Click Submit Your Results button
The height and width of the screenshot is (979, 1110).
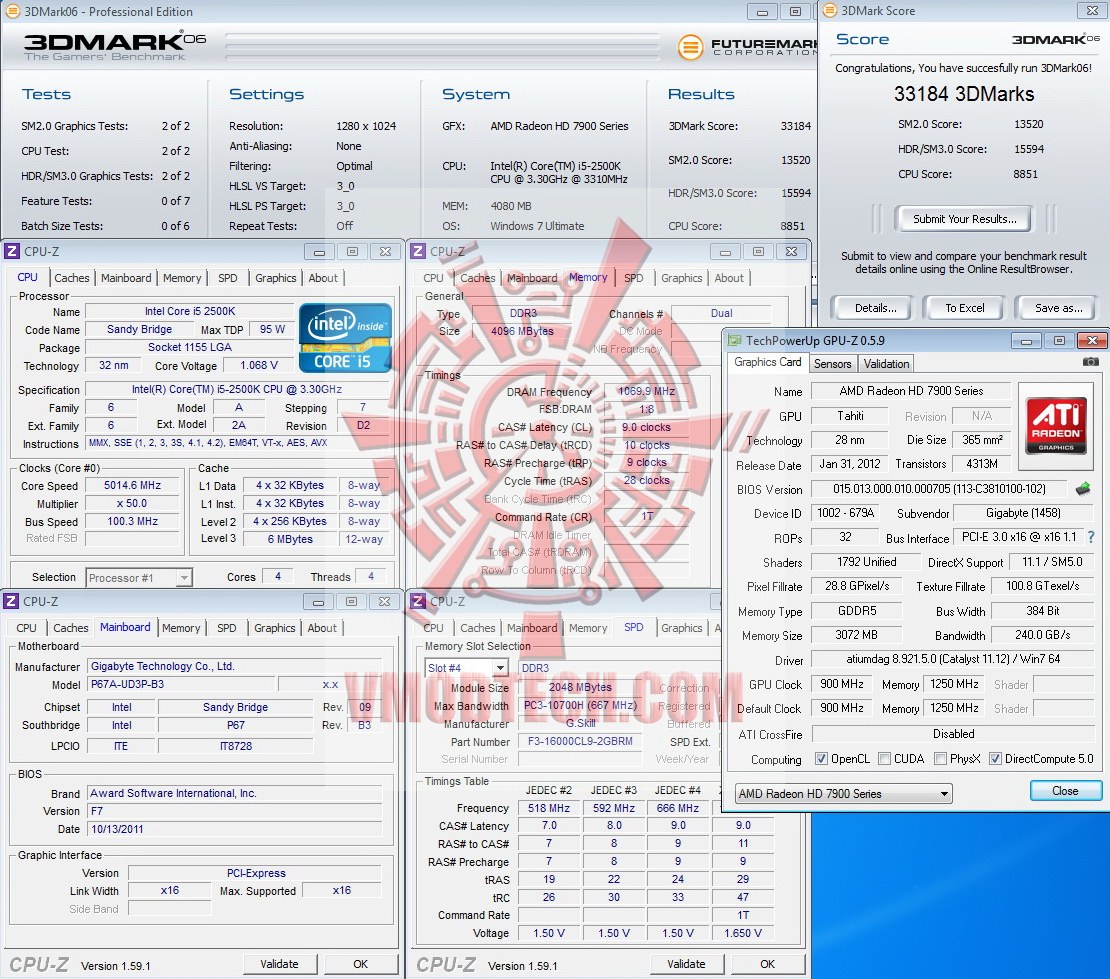click(964, 219)
